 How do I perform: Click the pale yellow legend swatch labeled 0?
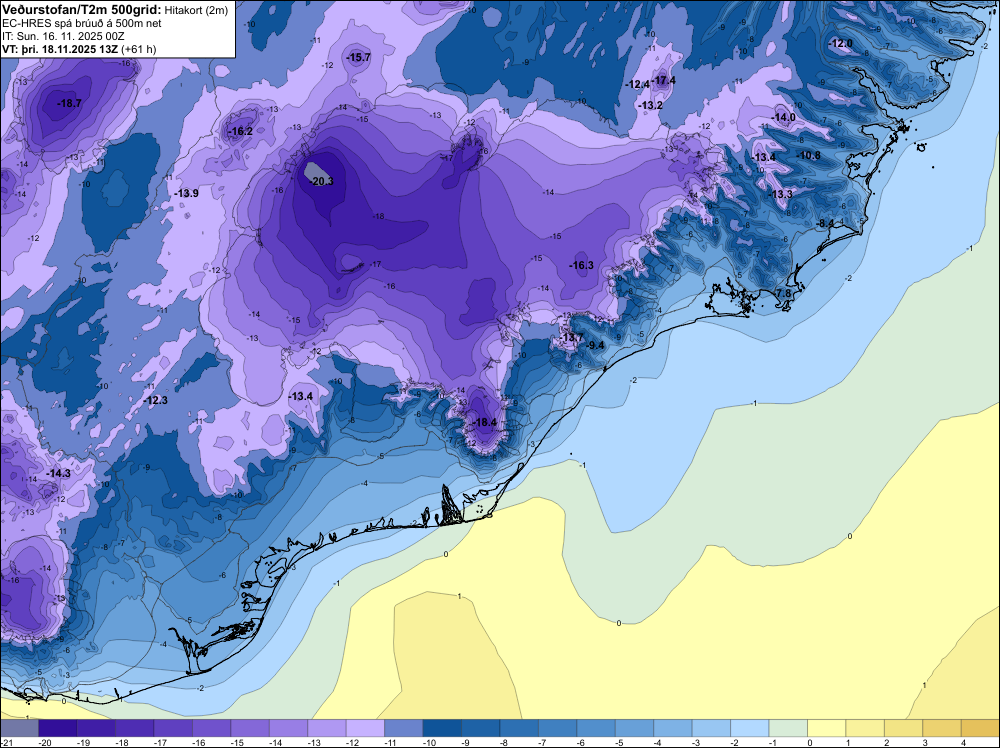(827, 729)
